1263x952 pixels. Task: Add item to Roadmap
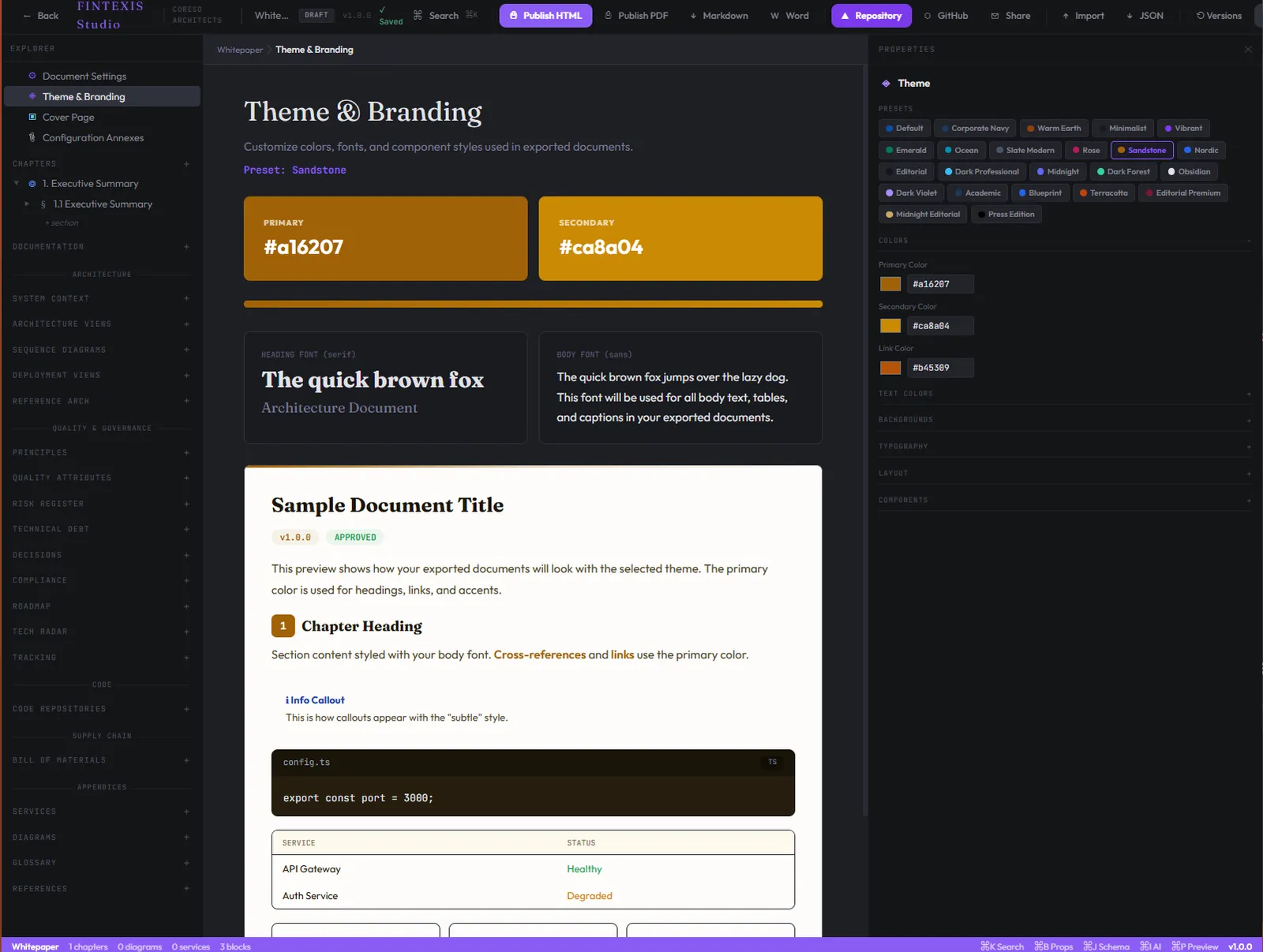coord(186,607)
